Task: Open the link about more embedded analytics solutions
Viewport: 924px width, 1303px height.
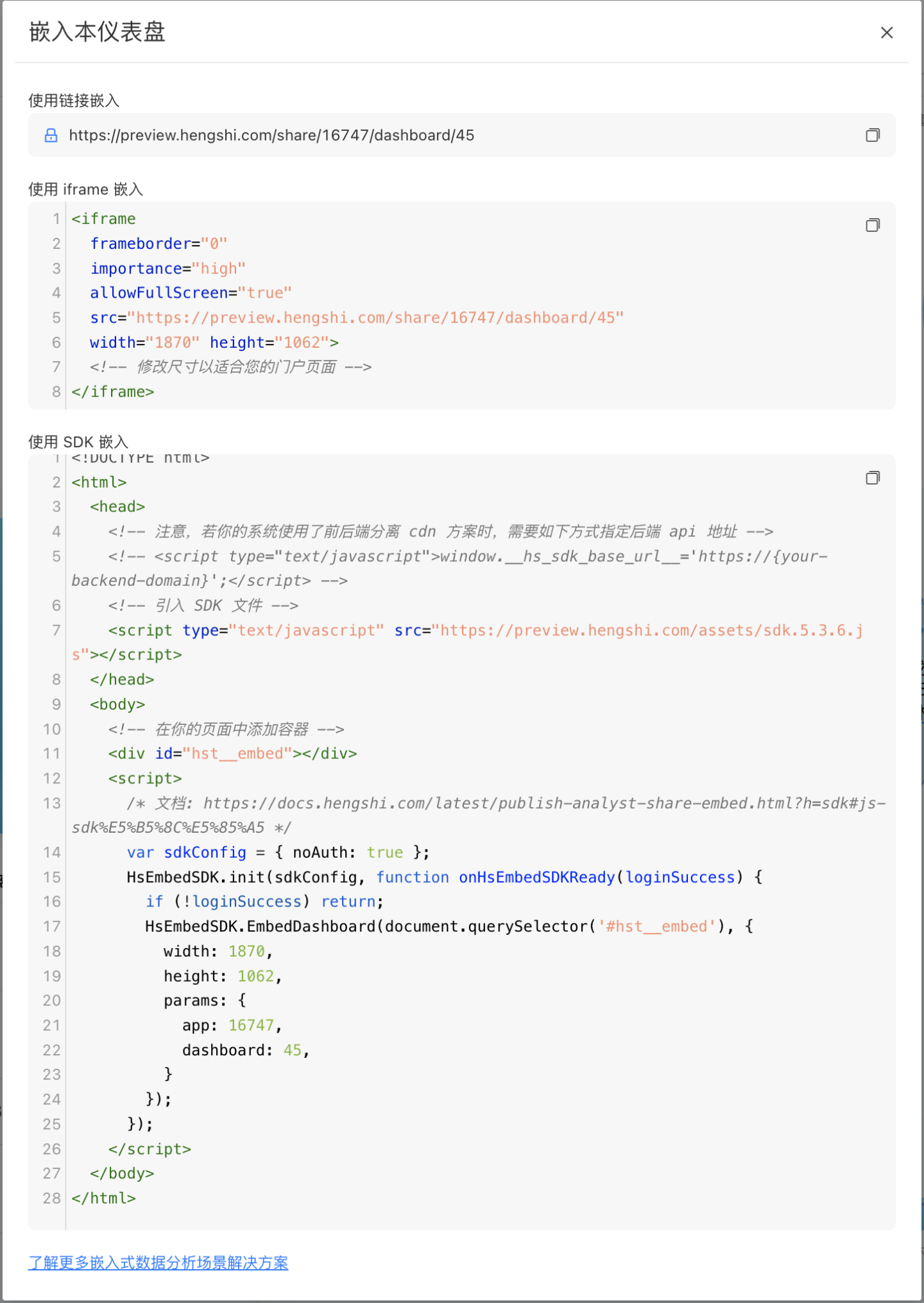Action: [x=158, y=1263]
